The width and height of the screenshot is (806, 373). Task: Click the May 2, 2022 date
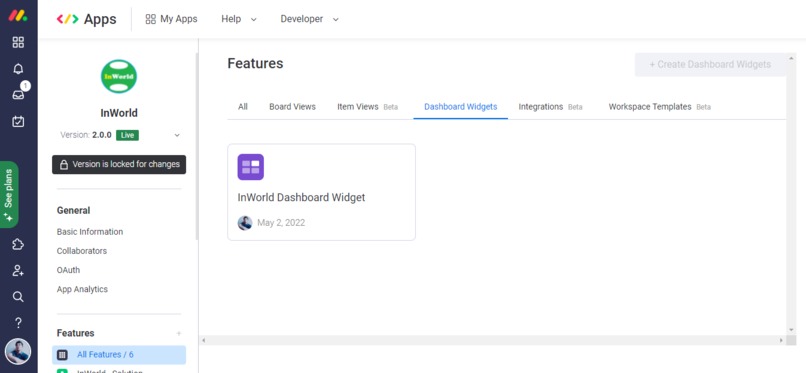281,223
